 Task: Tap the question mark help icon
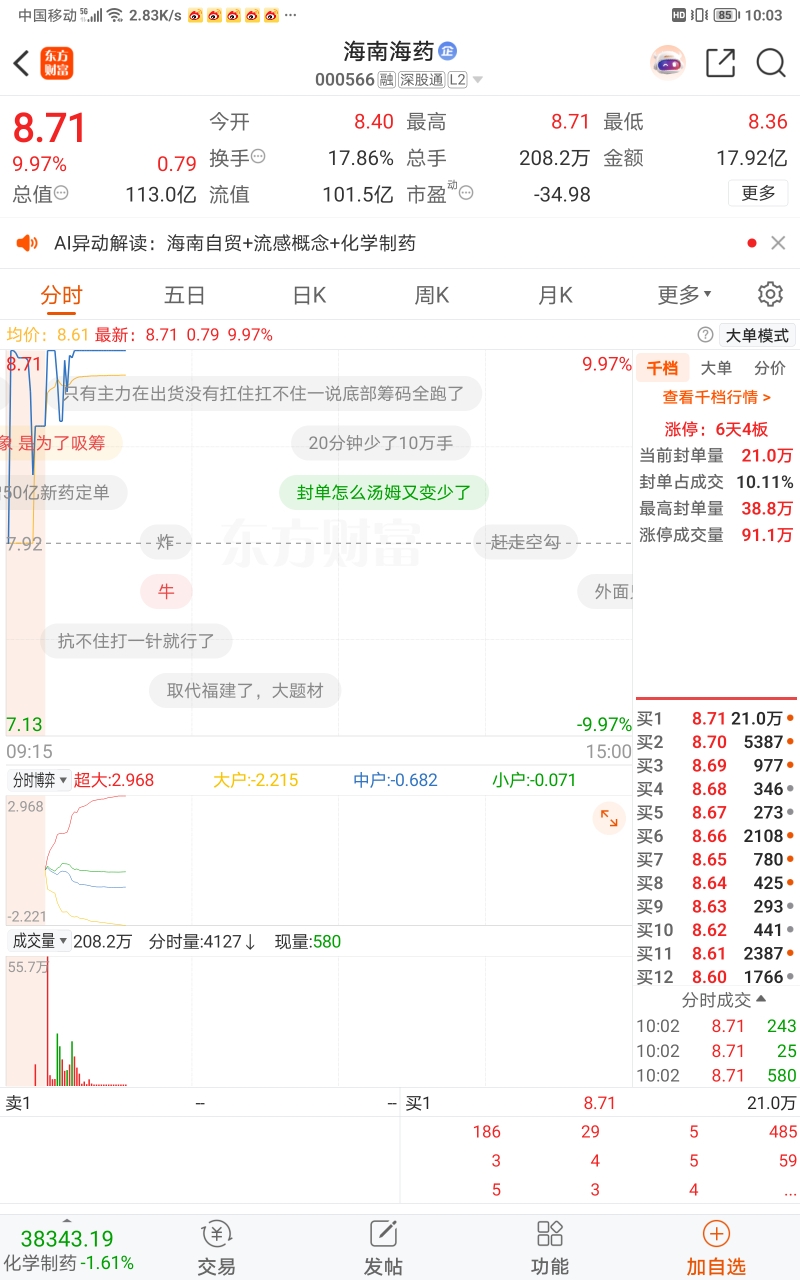point(705,335)
